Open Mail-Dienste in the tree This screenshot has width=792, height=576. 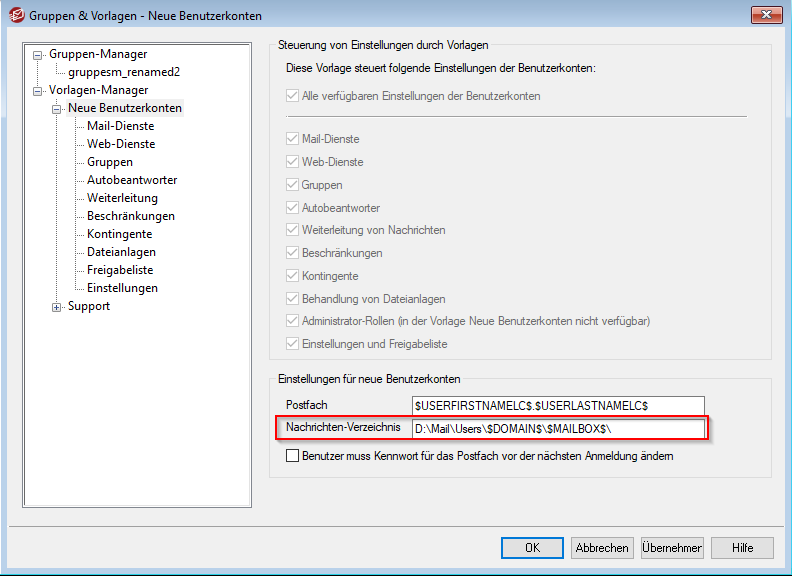120,126
